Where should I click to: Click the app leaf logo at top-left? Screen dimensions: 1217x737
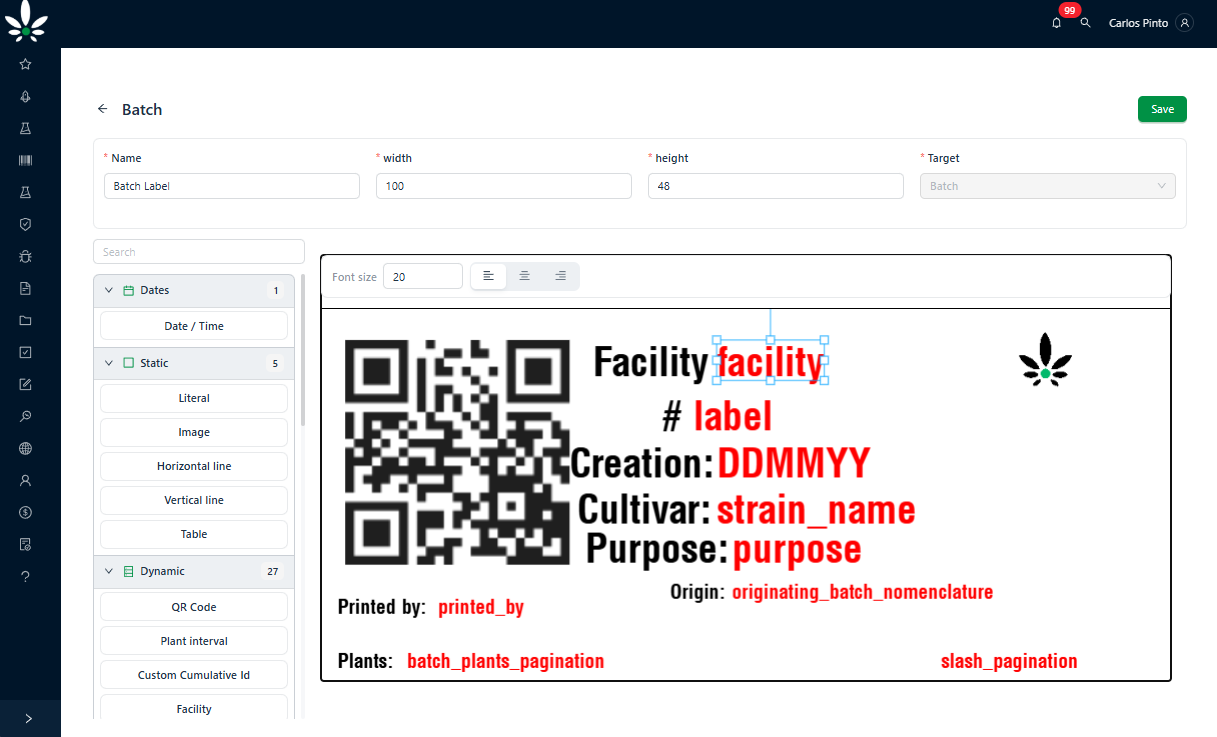click(x=26, y=21)
